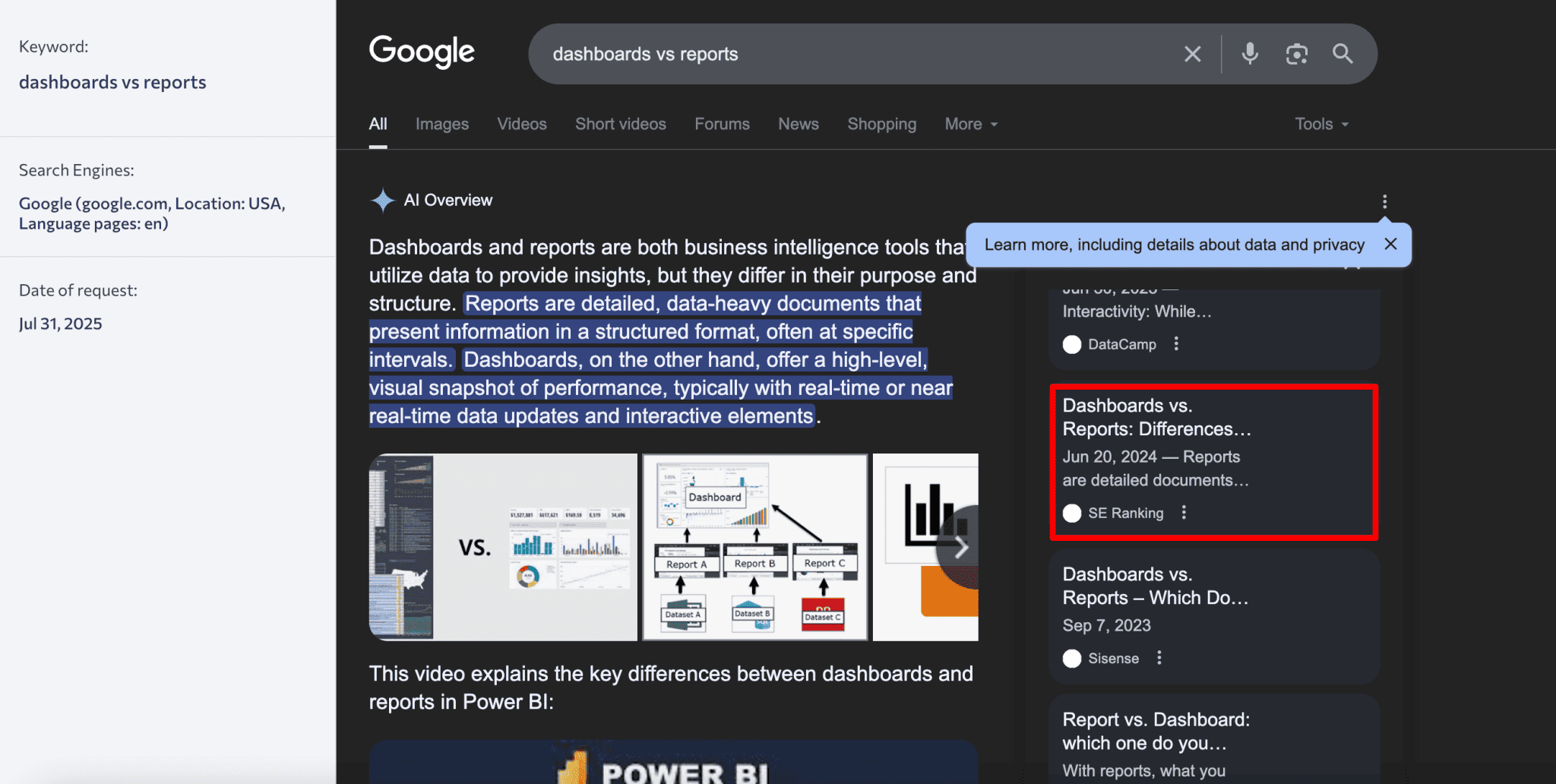The height and width of the screenshot is (784, 1556).
Task: Open three-dot menu beside SE Ranking
Action: pyautogui.click(x=1184, y=513)
